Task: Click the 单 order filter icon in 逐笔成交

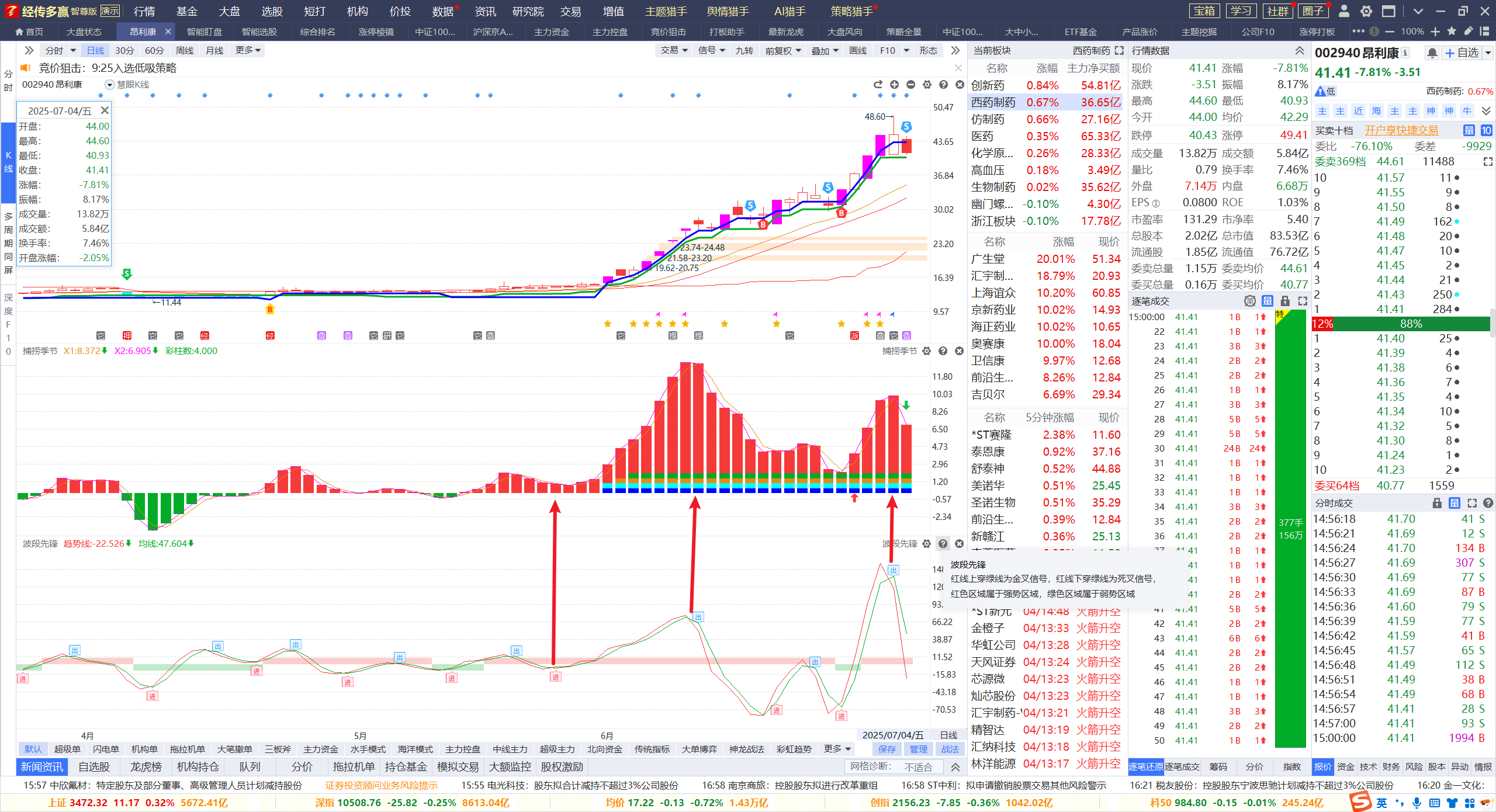Action: (1250, 301)
